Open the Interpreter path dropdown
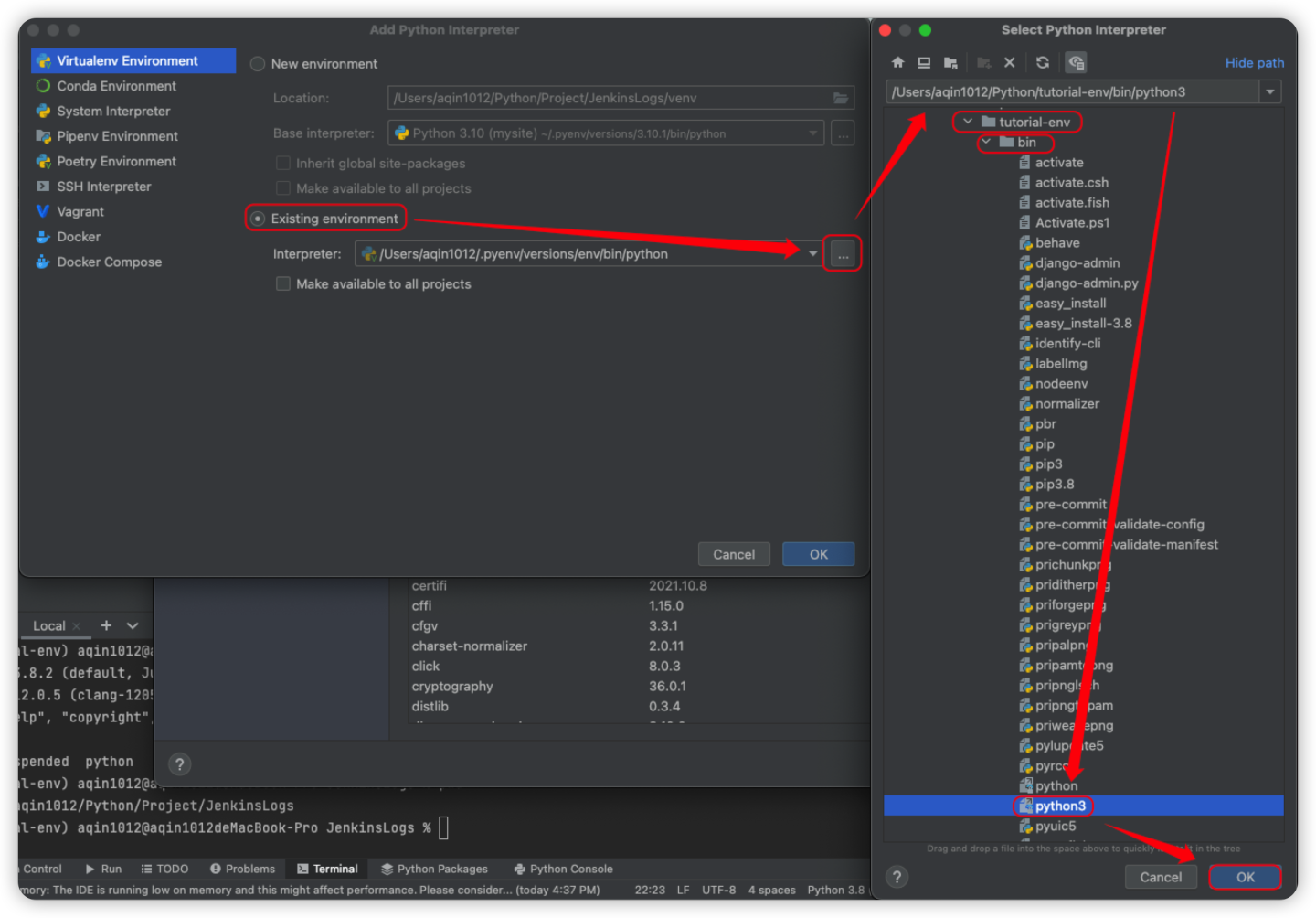Image resolution: width=1316 pixels, height=918 pixels. point(812,254)
